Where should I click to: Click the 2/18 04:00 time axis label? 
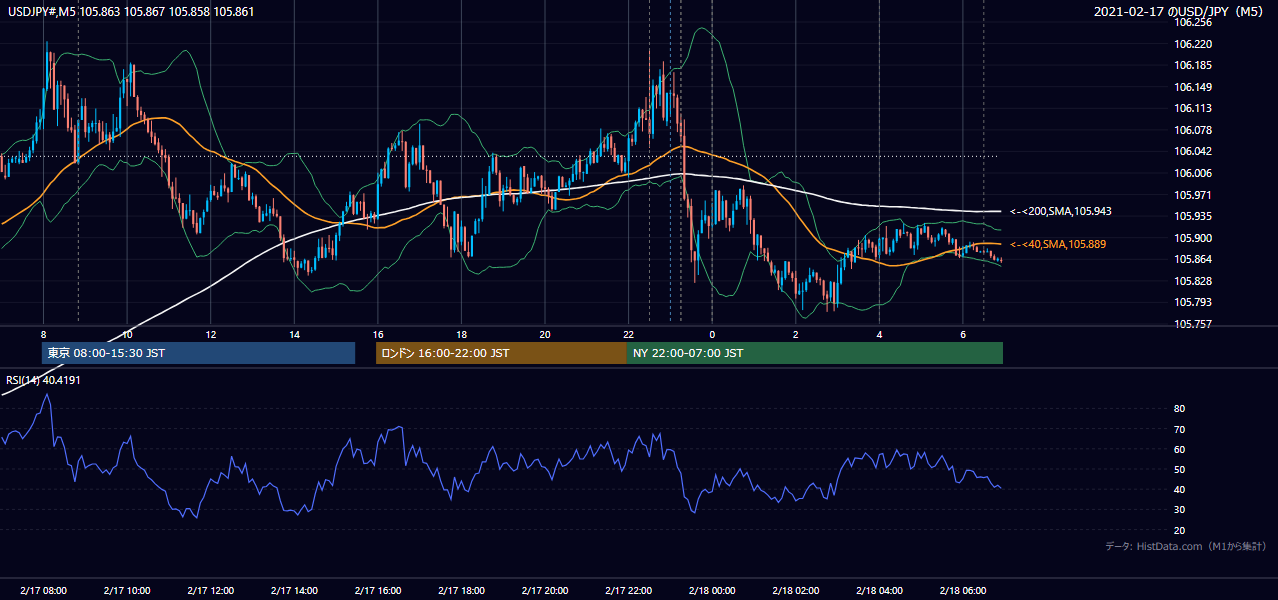pyautogui.click(x=878, y=590)
